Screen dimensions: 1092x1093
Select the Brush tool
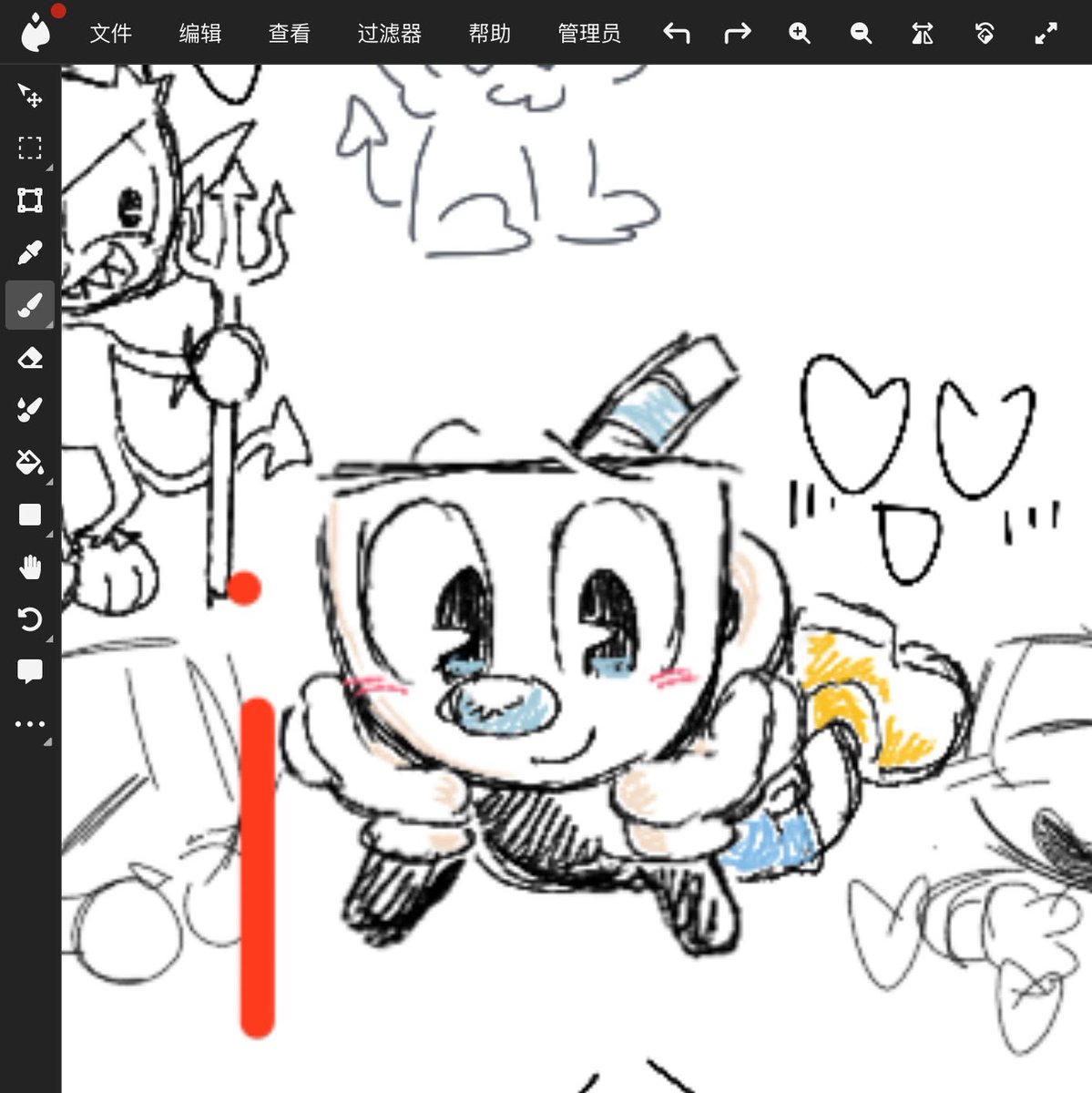30,305
